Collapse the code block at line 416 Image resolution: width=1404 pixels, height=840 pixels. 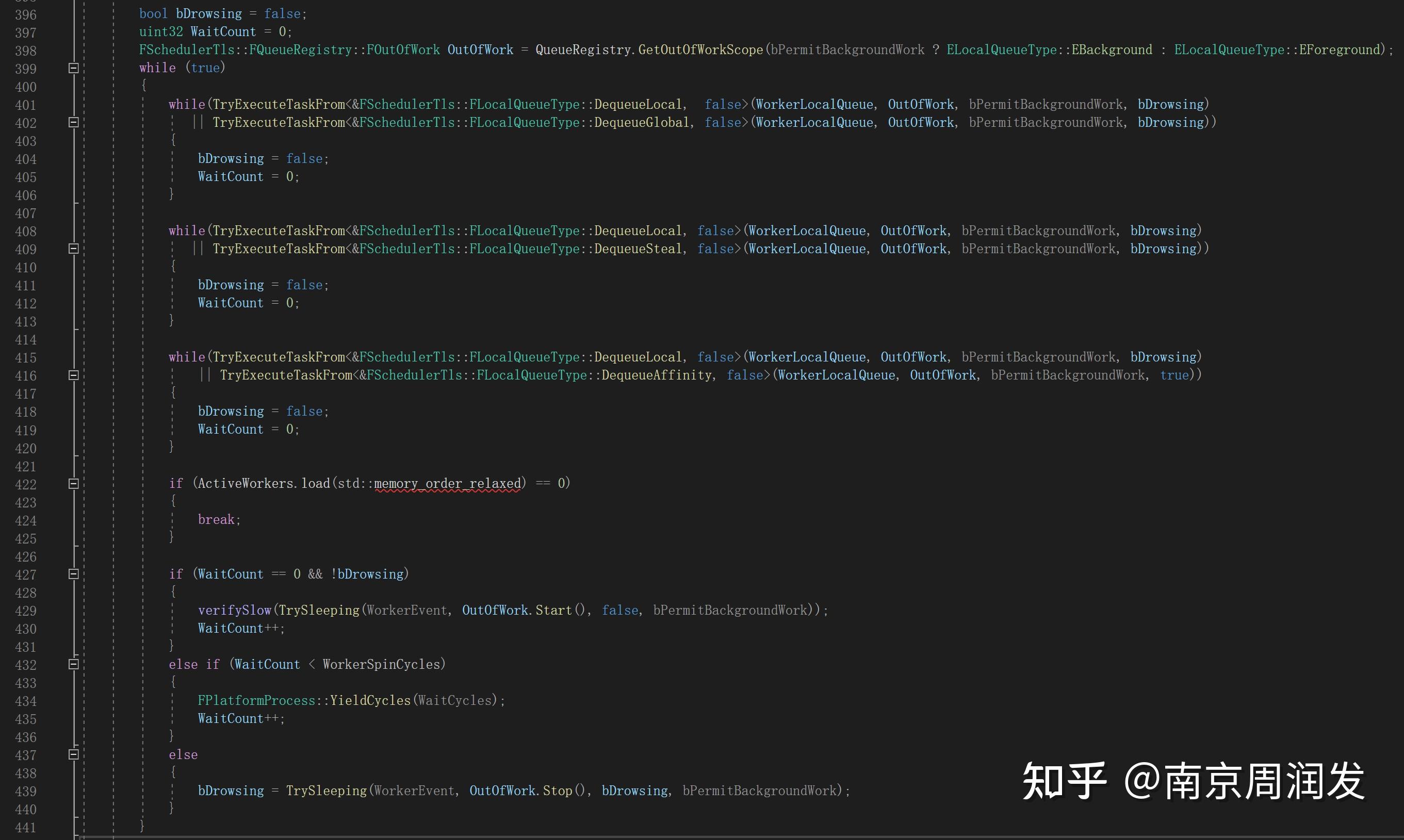(x=73, y=375)
